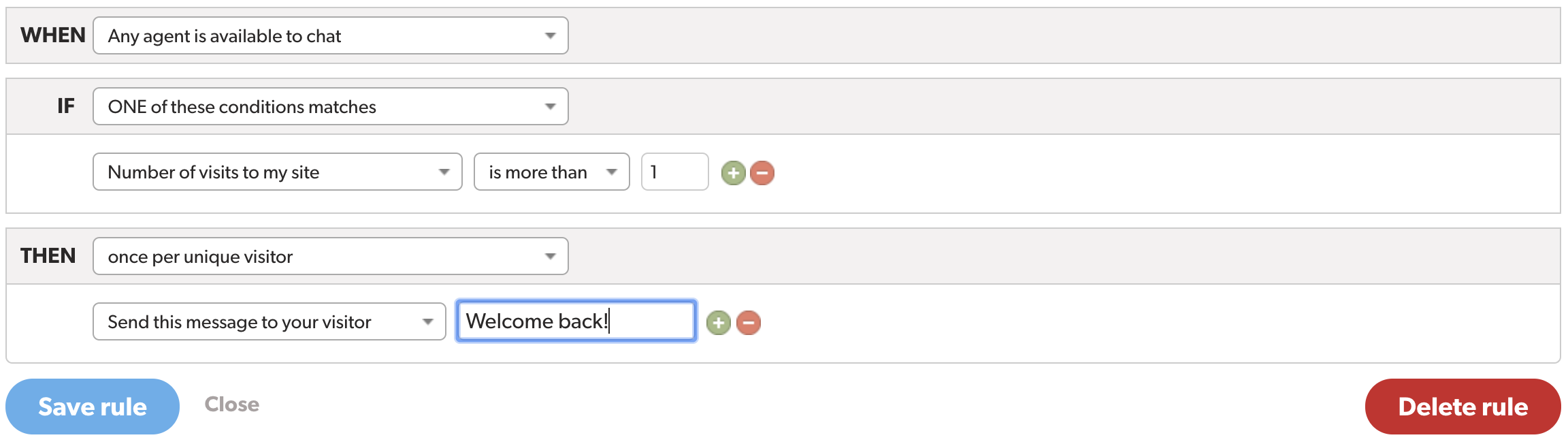
Task: Add another action with the green plus icon
Action: tap(719, 321)
